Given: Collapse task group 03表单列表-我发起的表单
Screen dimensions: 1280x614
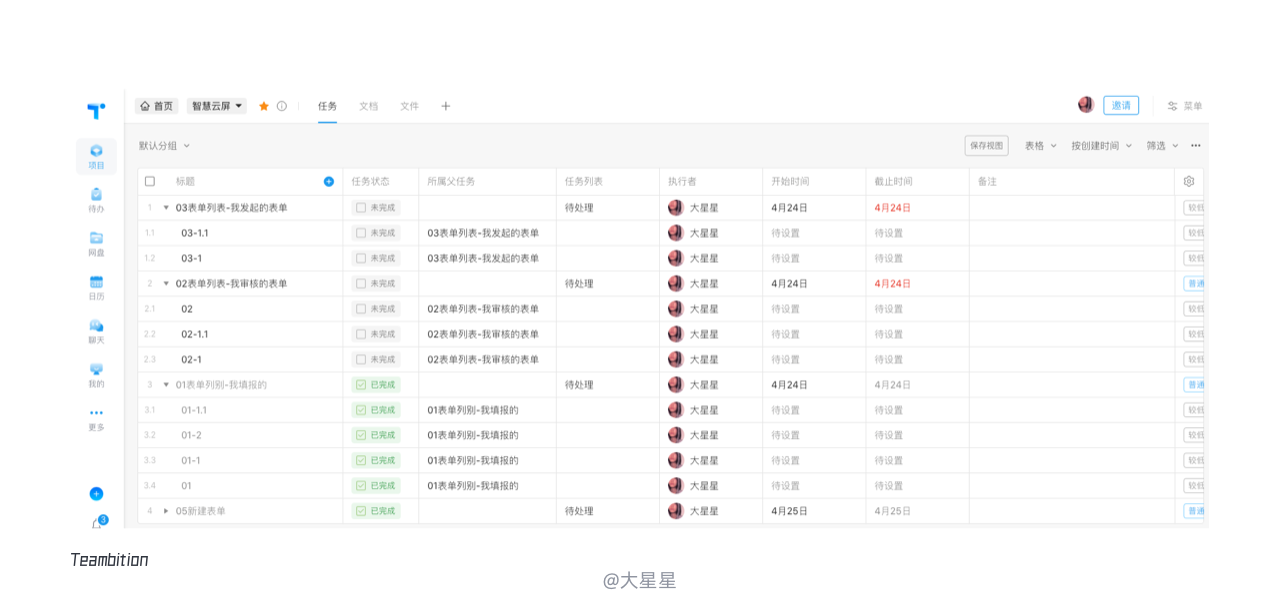Looking at the screenshot, I should click(x=166, y=208).
